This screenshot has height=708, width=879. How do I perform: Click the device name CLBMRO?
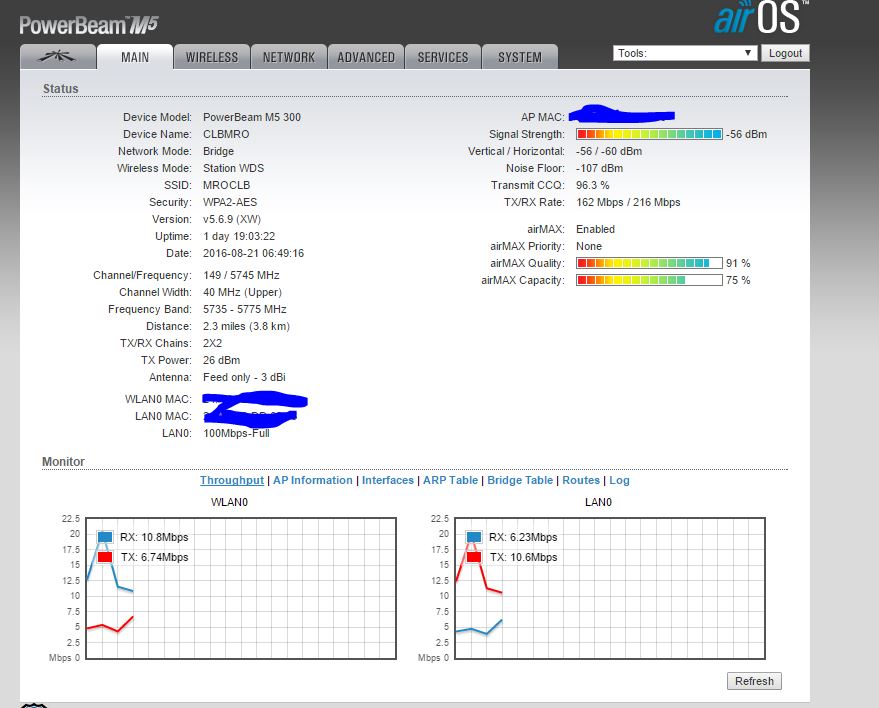point(226,134)
